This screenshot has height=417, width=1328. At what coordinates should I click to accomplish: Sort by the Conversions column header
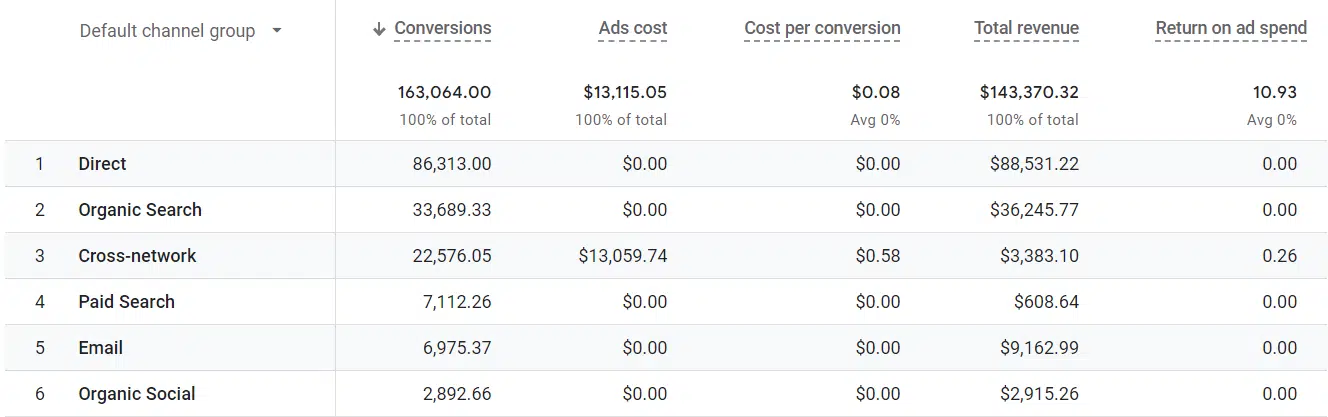click(443, 28)
